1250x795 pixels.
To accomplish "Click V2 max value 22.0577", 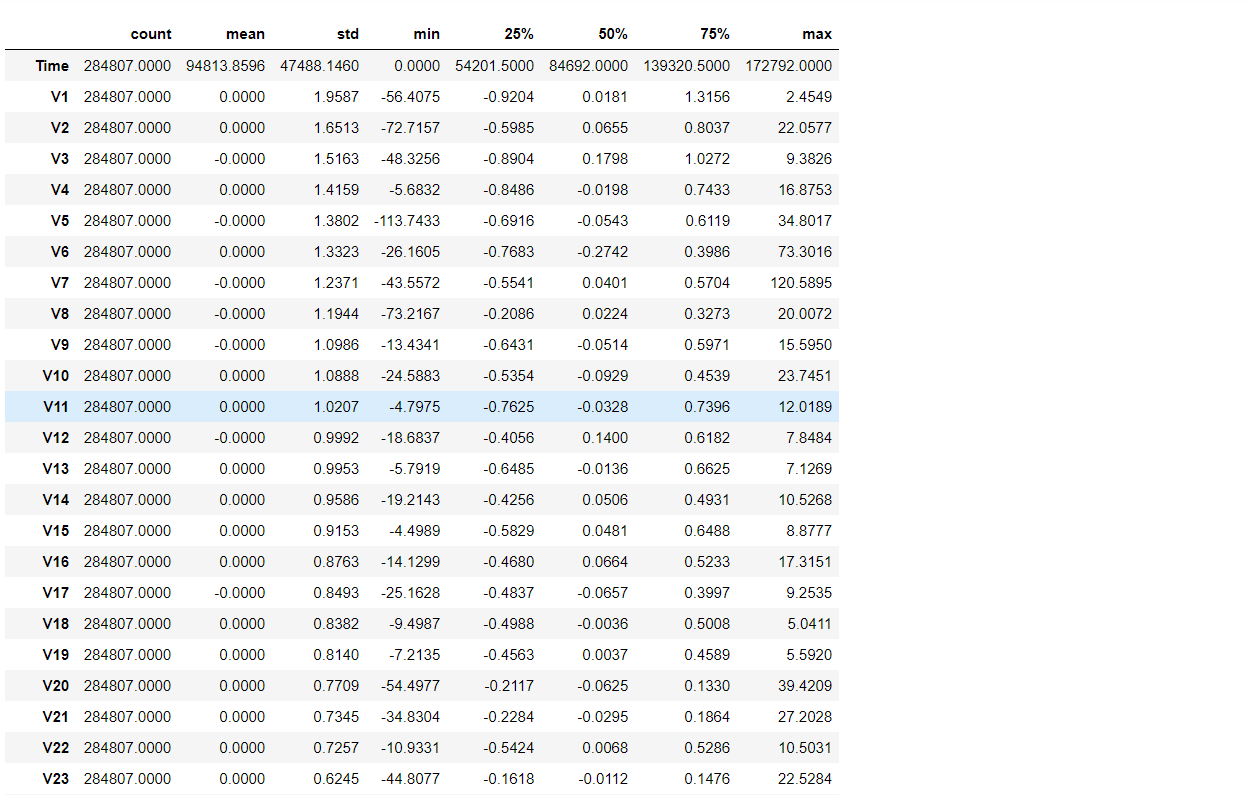I will click(806, 128).
